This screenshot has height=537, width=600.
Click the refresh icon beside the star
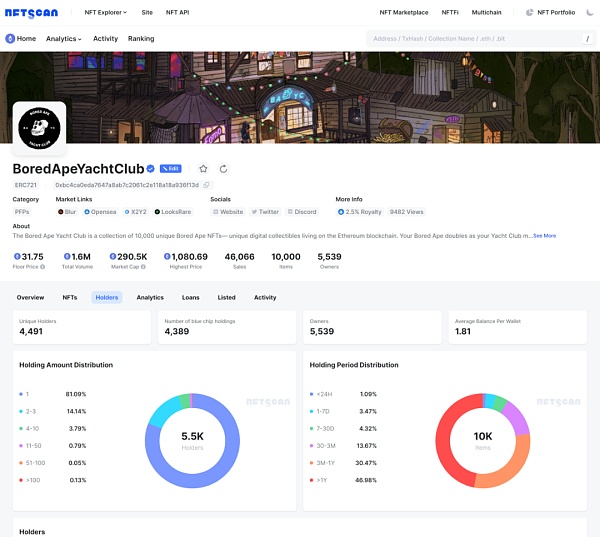[224, 169]
